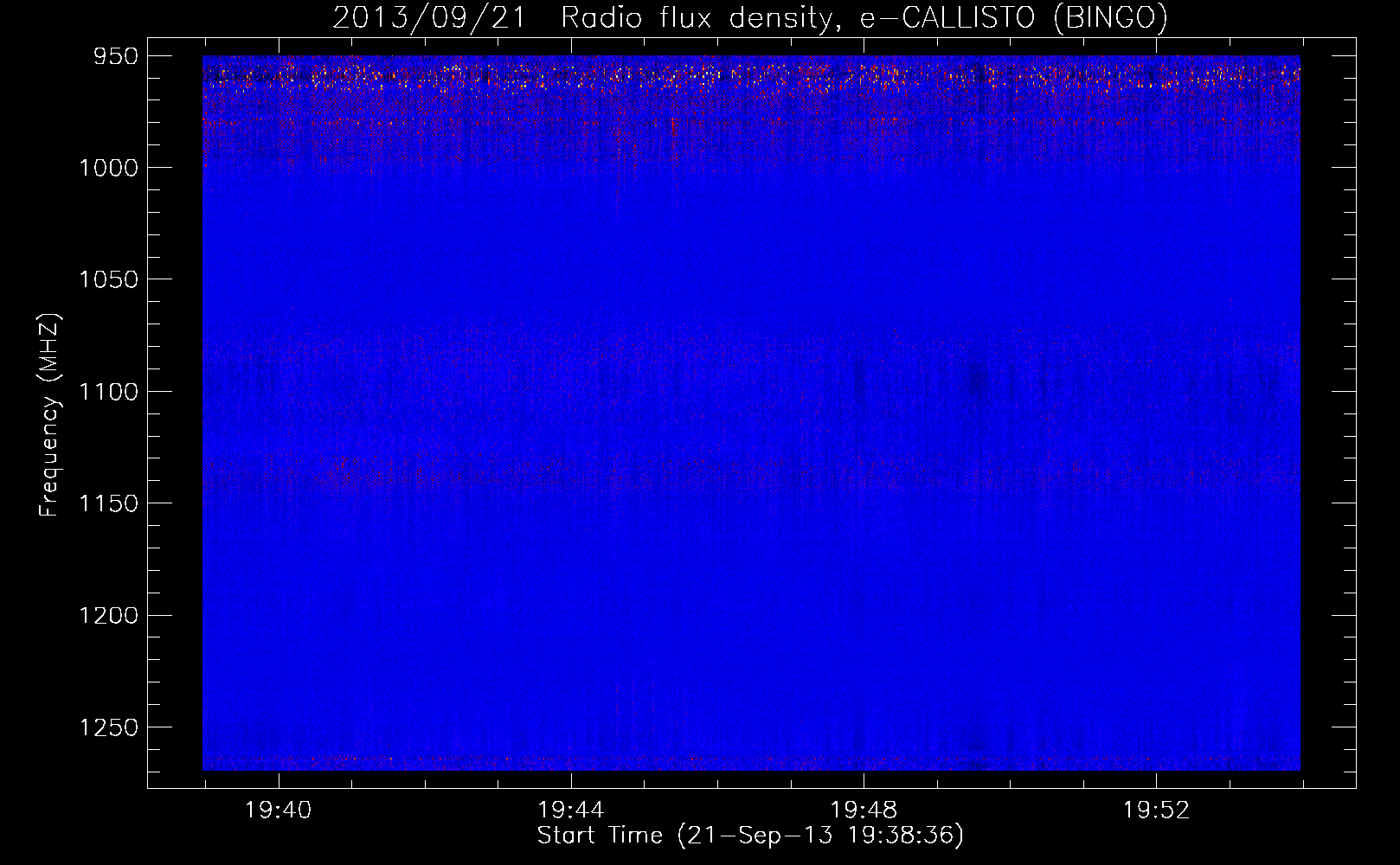This screenshot has width=1400, height=865.
Task: Select the '1150' frequency axis label
Action: click(108, 503)
